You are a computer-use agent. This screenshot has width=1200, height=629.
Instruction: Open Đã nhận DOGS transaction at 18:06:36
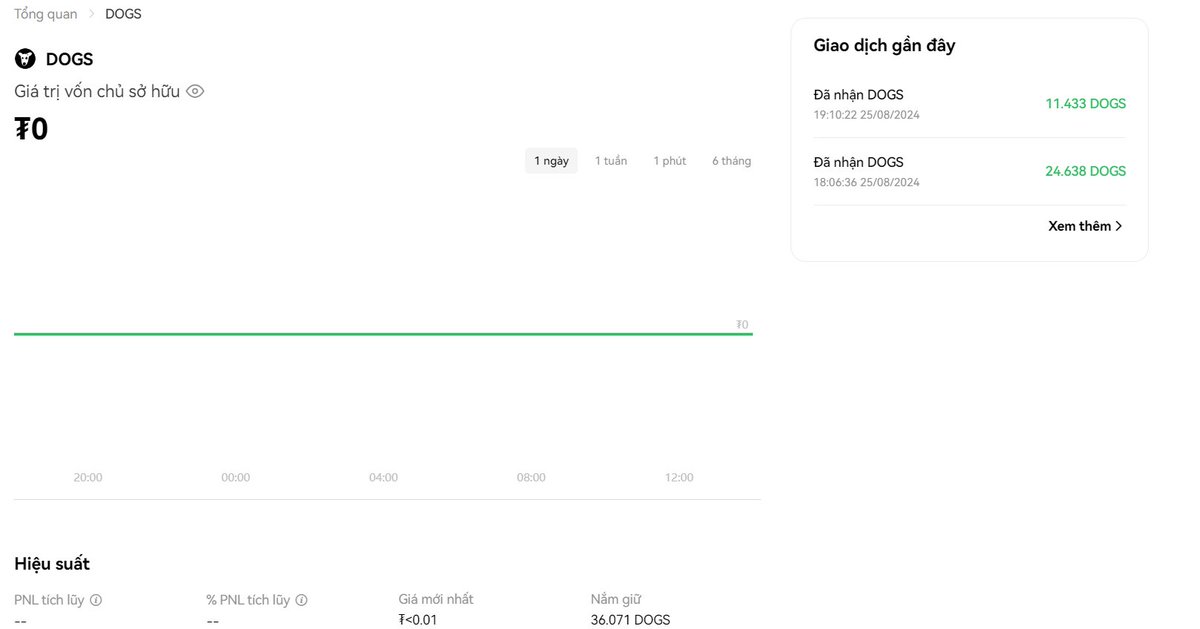(x=970, y=172)
